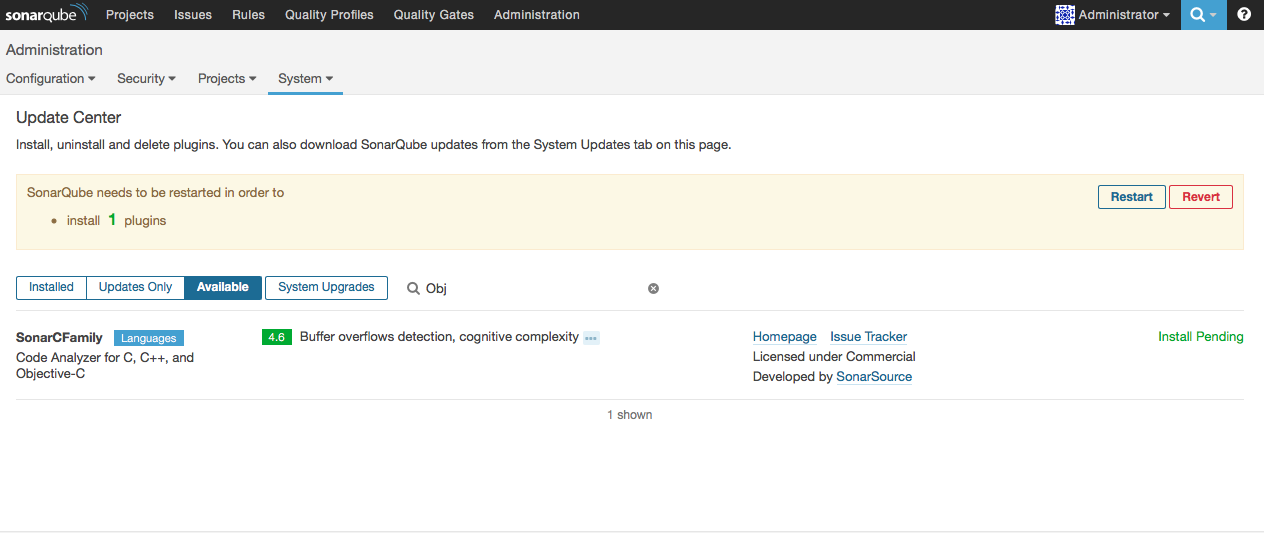Expand the System menu

[305, 78]
